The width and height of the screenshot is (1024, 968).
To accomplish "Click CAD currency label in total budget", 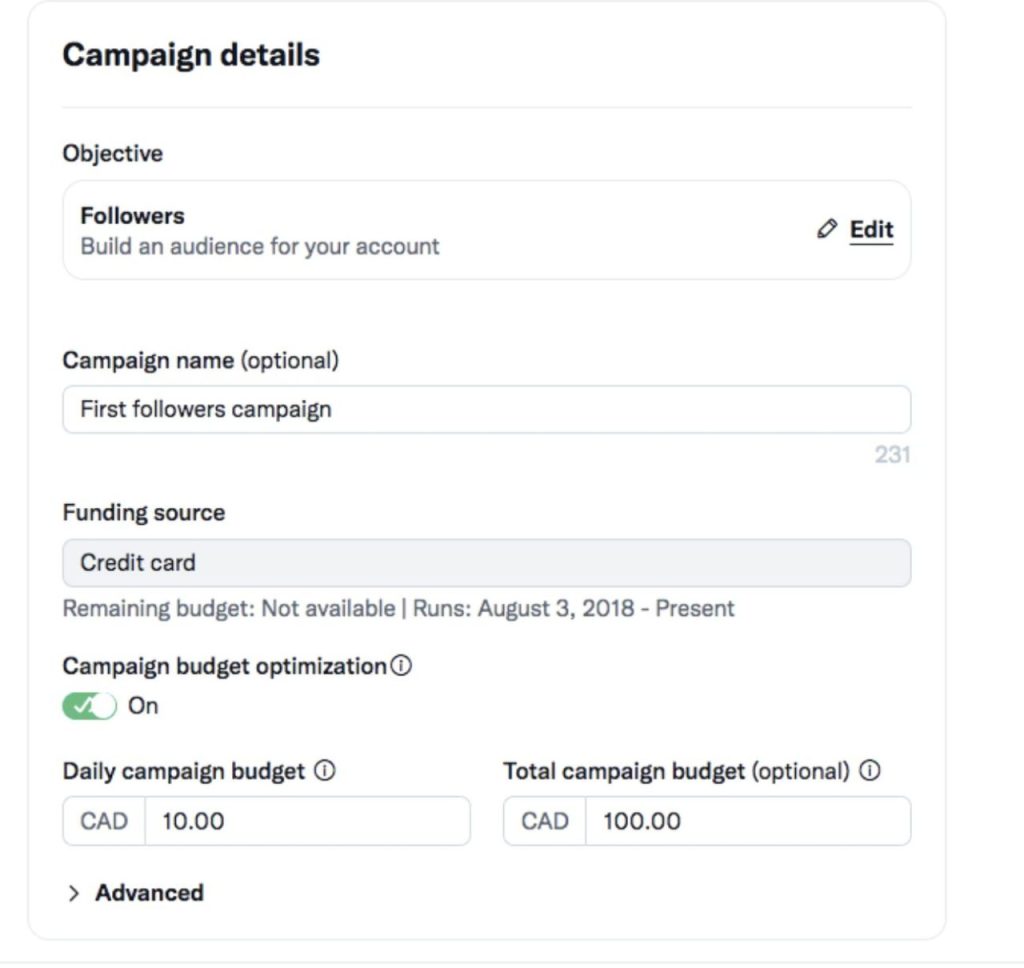I will point(545,821).
